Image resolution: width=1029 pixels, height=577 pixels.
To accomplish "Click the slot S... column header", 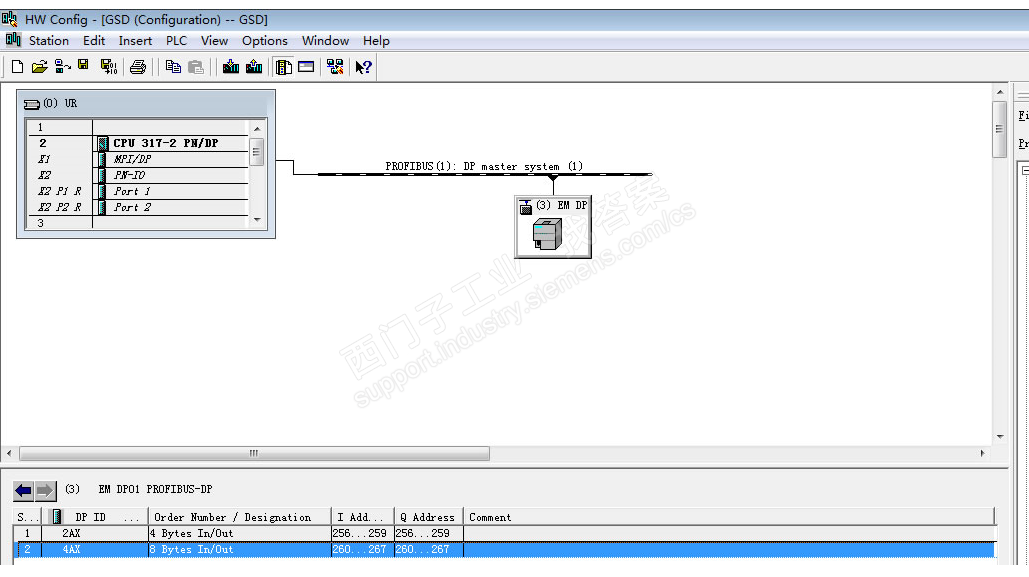I will click(x=28, y=517).
